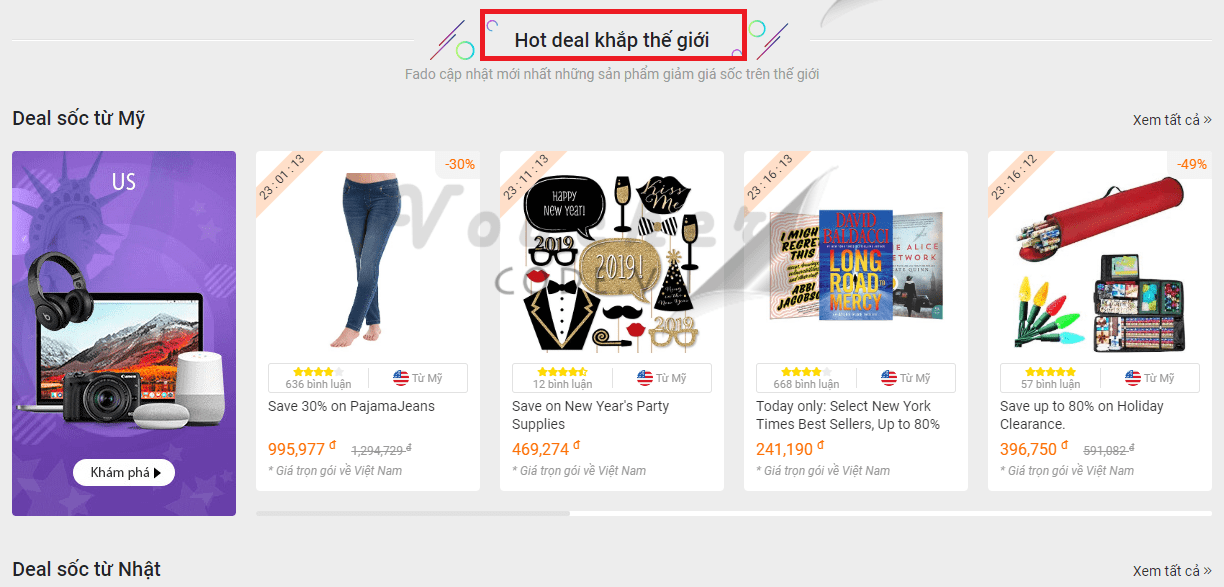View all US deals via Xem tất cả
Viewport: 1224px width, 587px height.
[x=1172, y=120]
